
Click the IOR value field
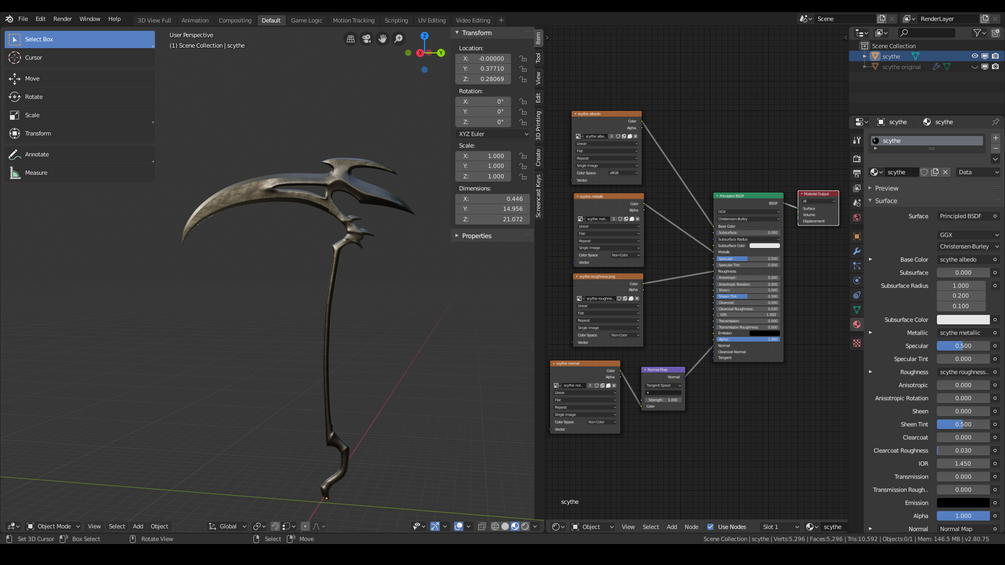tap(963, 464)
